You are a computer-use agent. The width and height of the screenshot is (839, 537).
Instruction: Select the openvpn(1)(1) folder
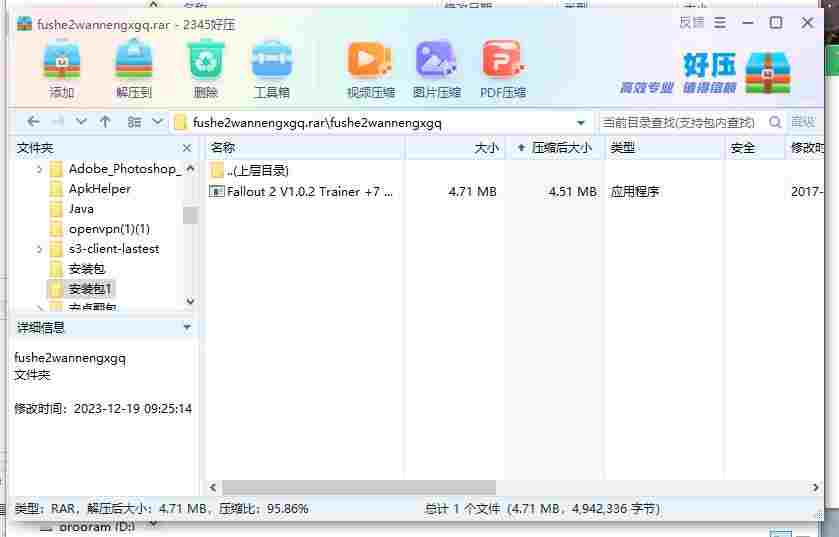(x=109, y=229)
